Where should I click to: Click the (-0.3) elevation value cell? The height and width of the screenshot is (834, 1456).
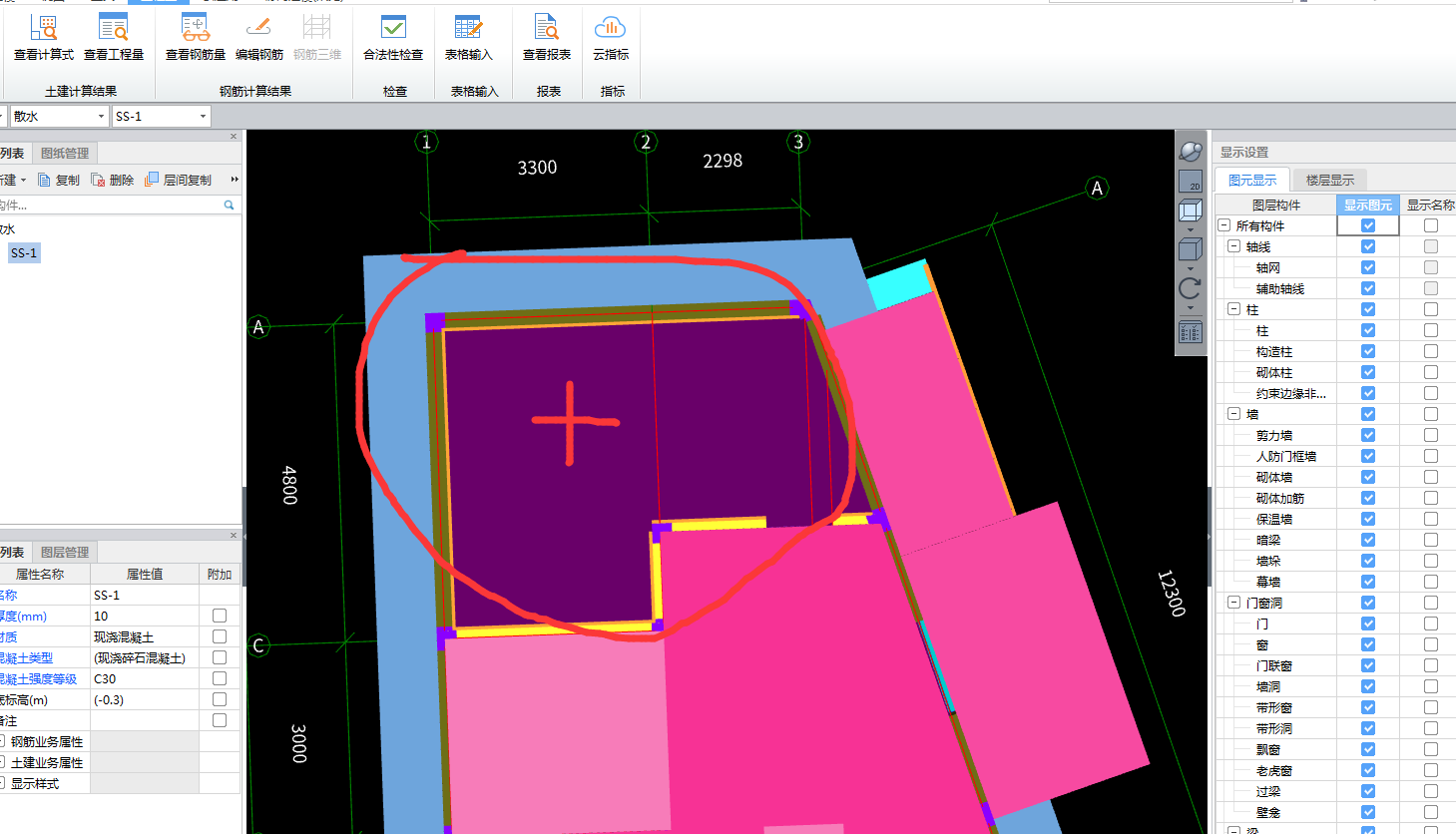pyautogui.click(x=145, y=699)
